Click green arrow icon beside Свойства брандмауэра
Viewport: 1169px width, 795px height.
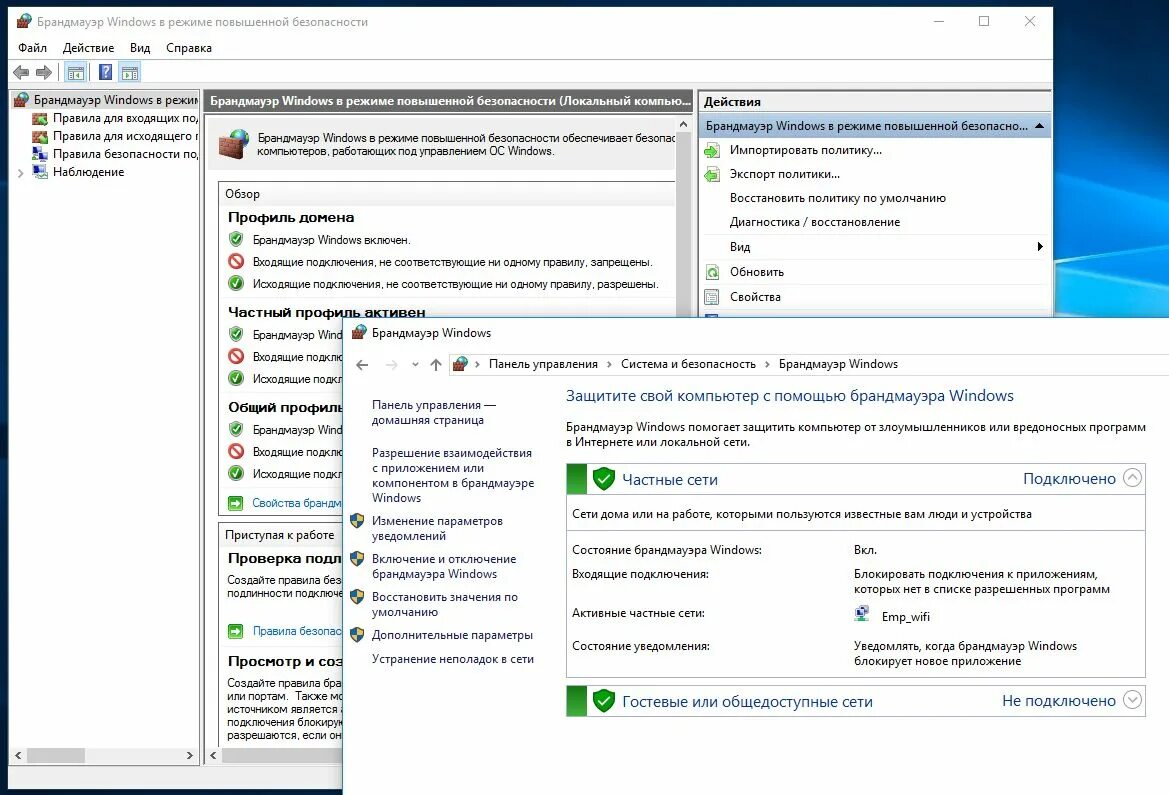[236, 503]
